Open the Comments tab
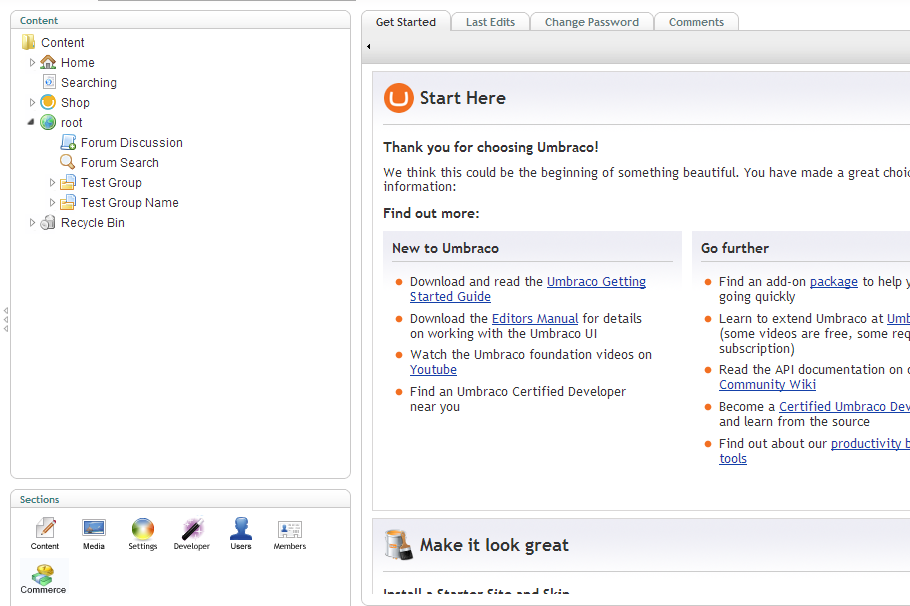The height and width of the screenshot is (606, 910). (x=696, y=22)
